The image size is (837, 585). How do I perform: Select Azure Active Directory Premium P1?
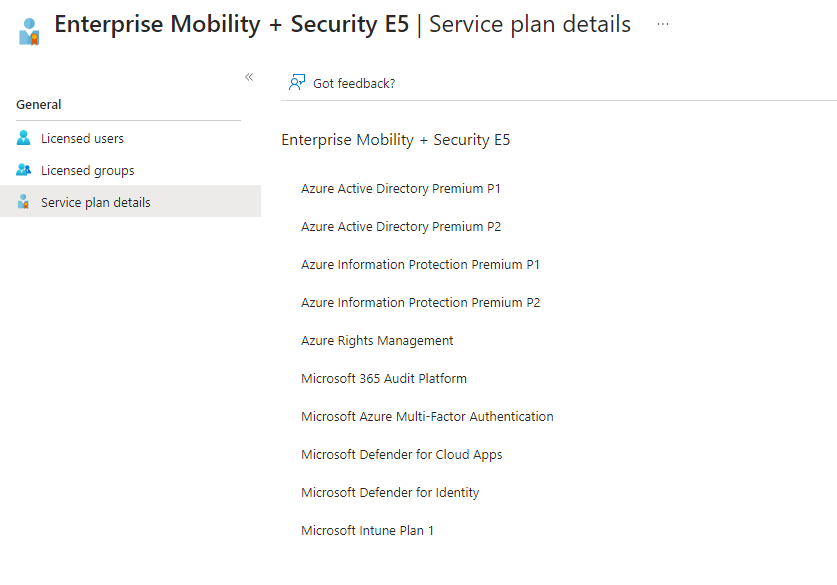pyautogui.click(x=401, y=189)
